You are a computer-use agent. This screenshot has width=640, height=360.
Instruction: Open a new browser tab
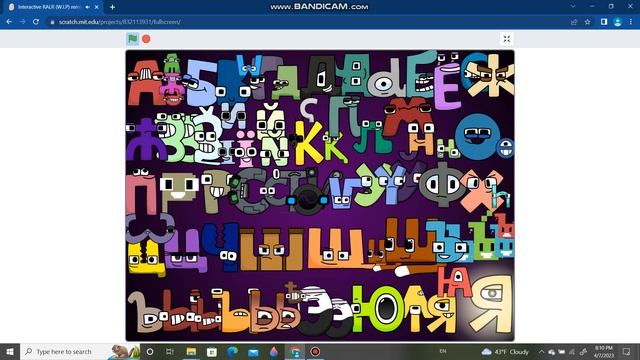112,7
